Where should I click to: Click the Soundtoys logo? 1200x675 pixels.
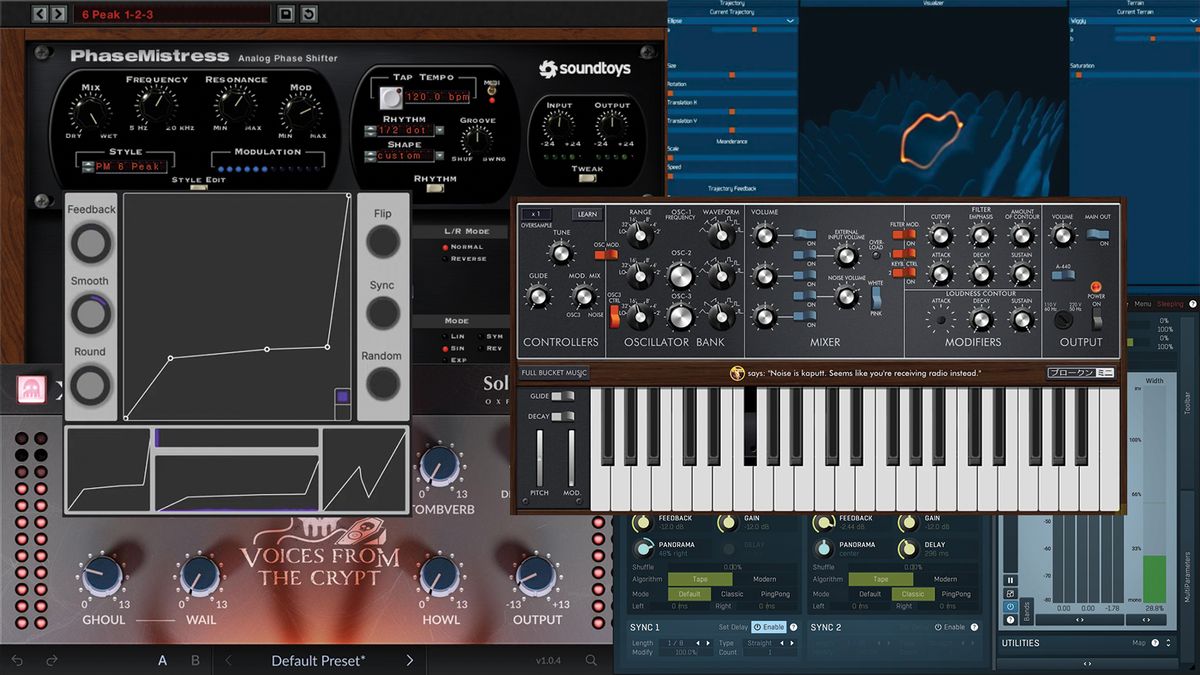586,69
